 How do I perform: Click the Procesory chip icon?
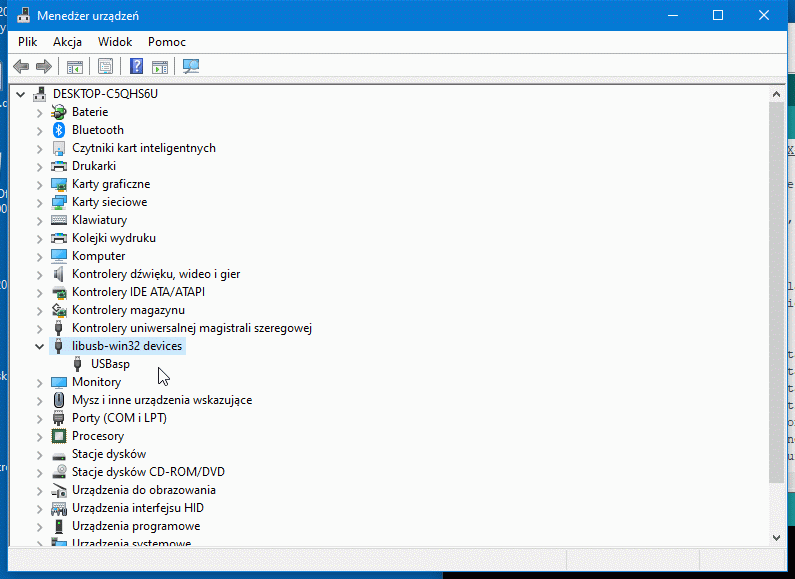click(x=59, y=436)
